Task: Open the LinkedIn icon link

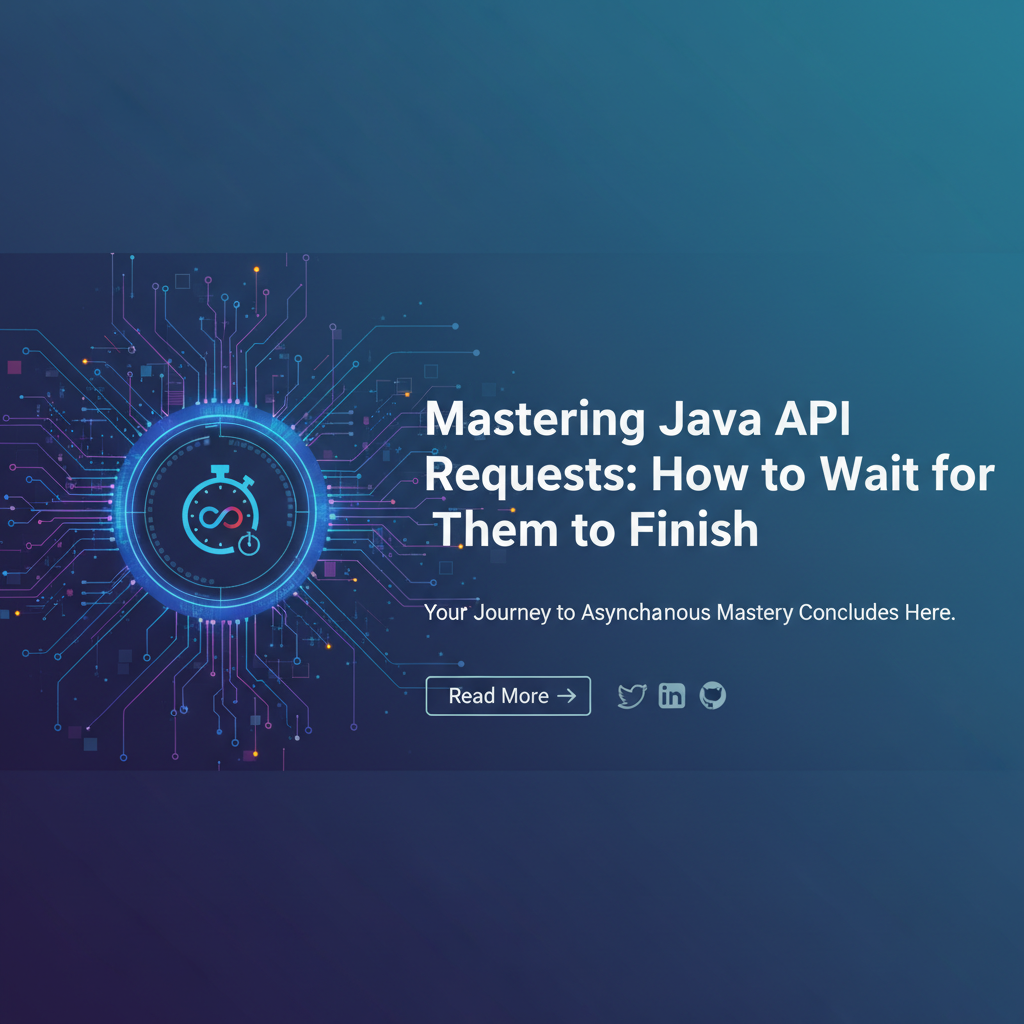Action: pyautogui.click(x=672, y=696)
